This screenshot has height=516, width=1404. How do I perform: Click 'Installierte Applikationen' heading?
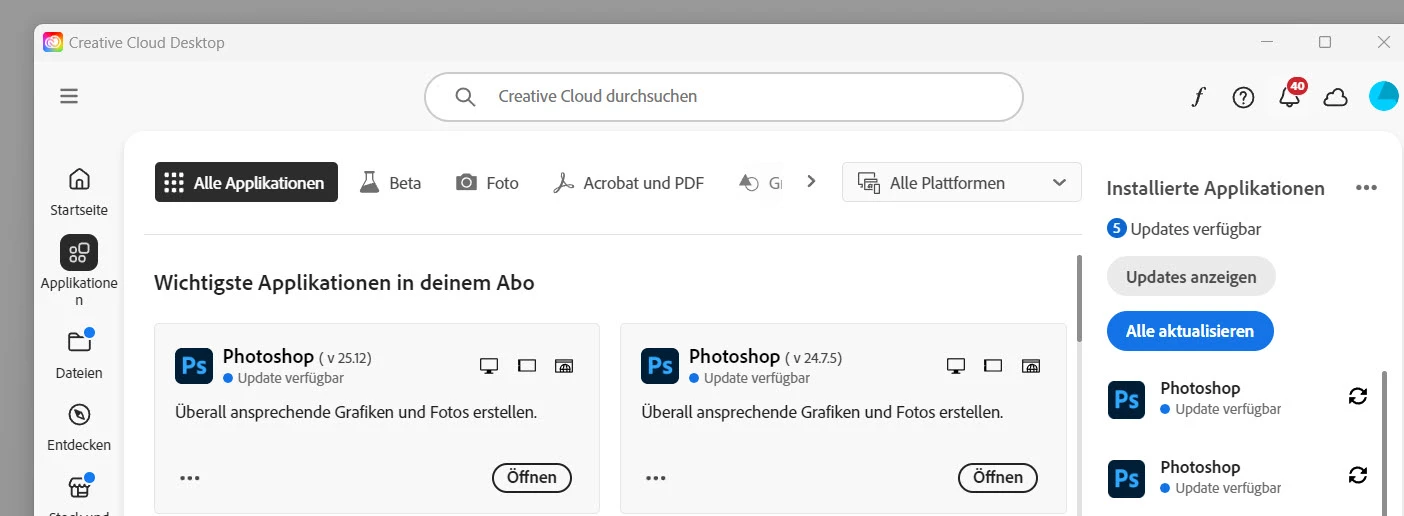click(x=1215, y=188)
